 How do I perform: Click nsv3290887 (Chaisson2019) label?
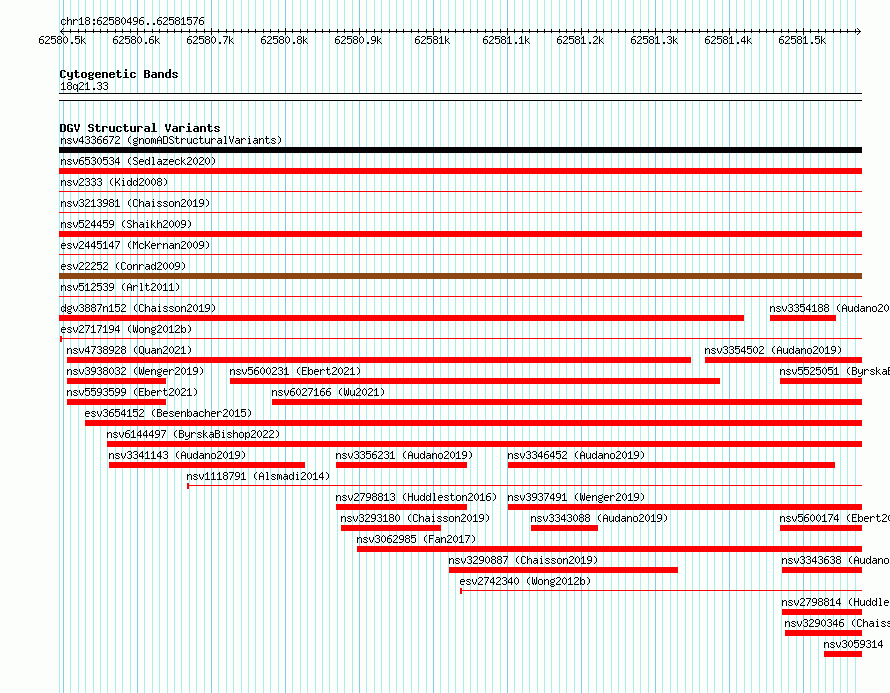point(523,560)
